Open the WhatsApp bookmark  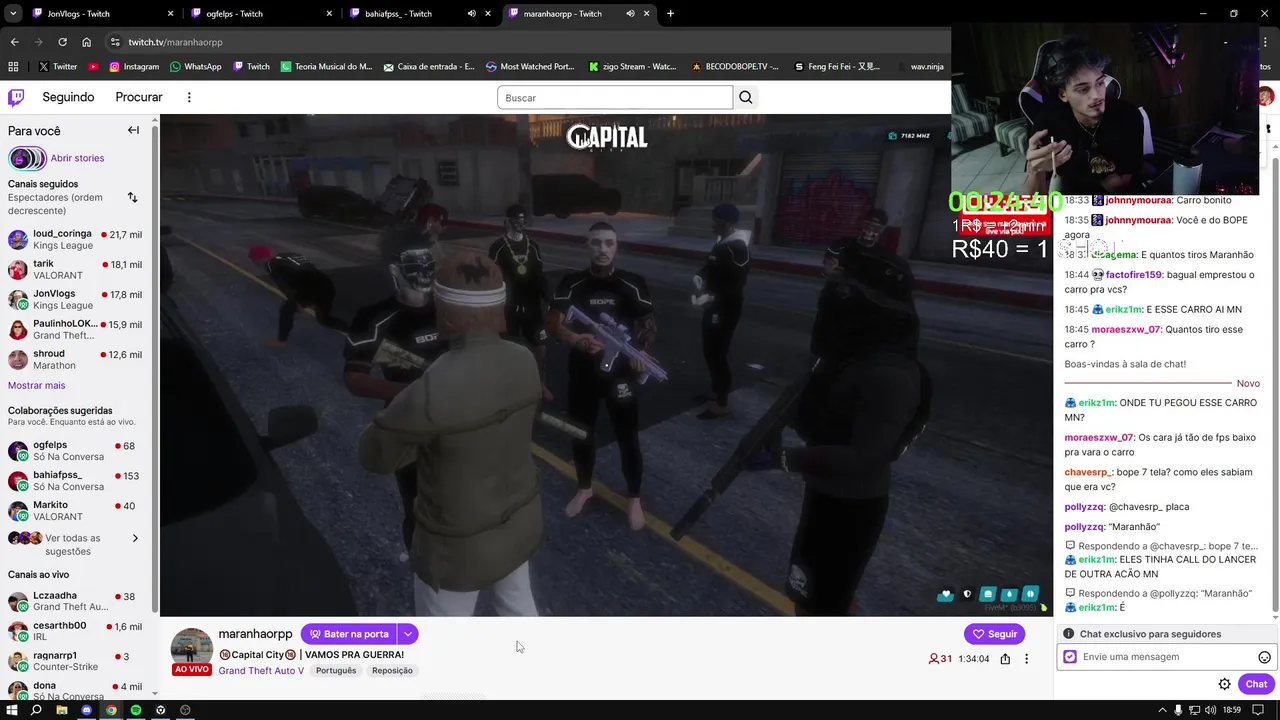click(x=195, y=67)
